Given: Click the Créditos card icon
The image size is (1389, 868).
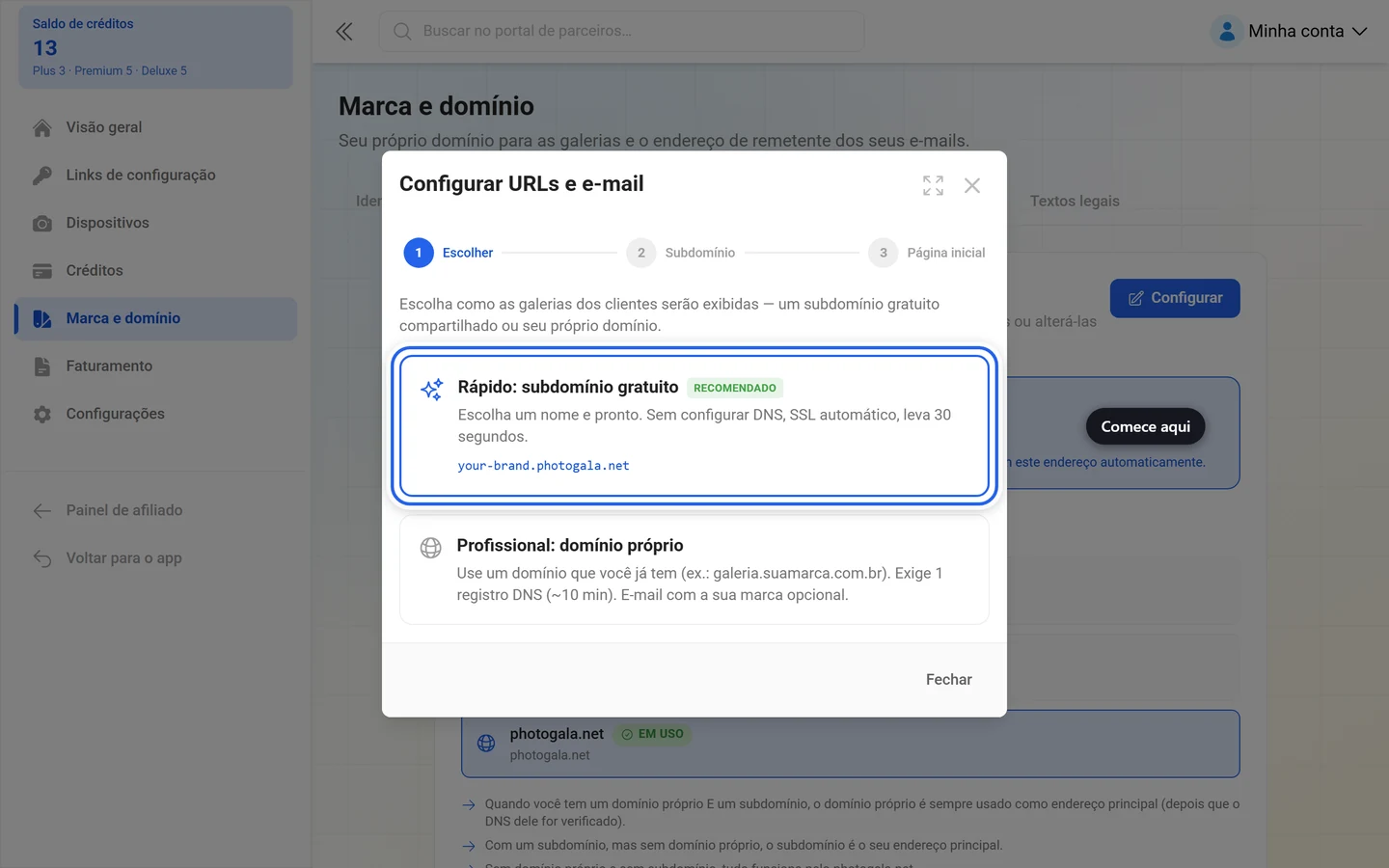Looking at the screenshot, I should pos(42,271).
